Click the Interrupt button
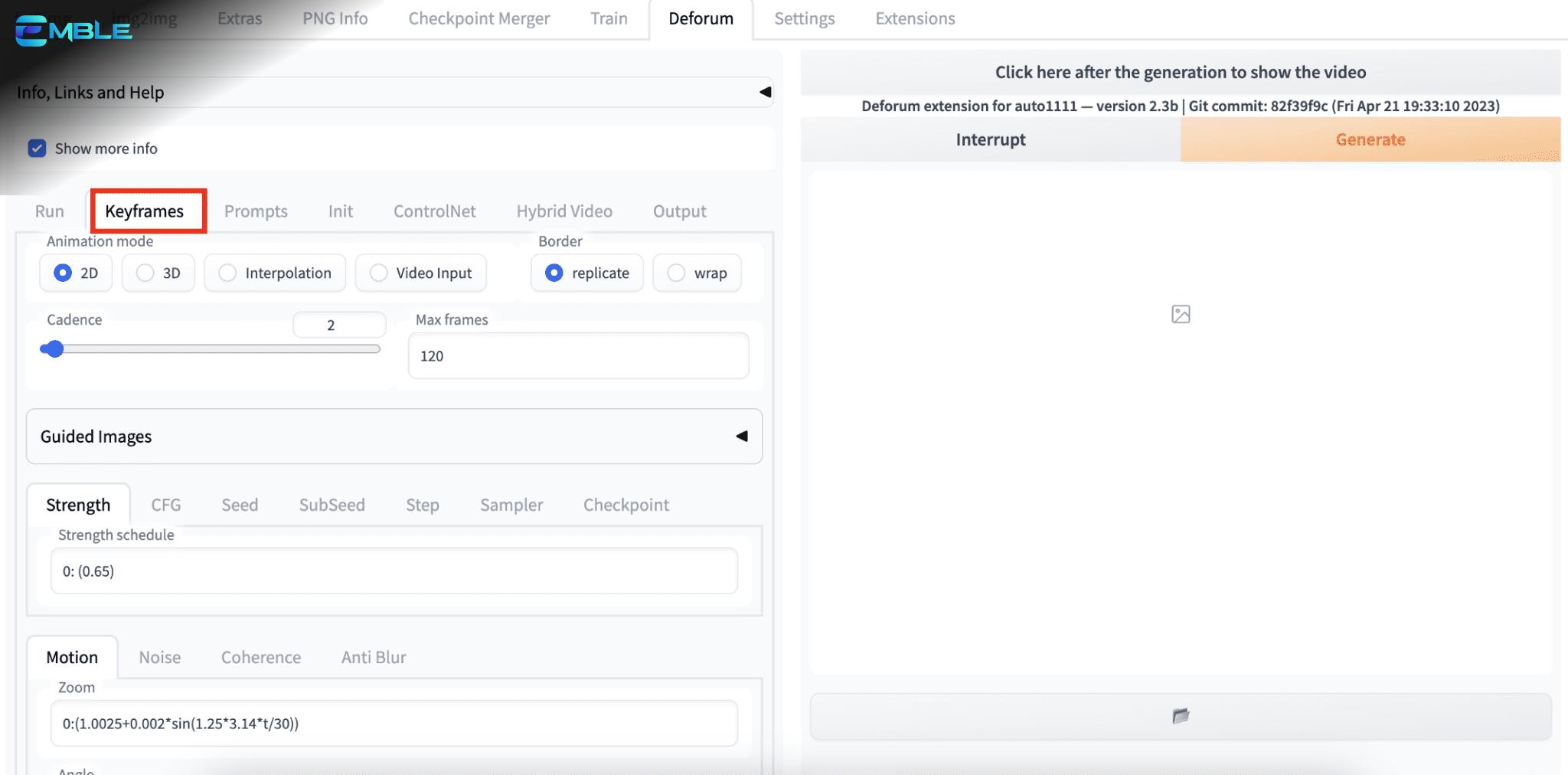 click(991, 139)
